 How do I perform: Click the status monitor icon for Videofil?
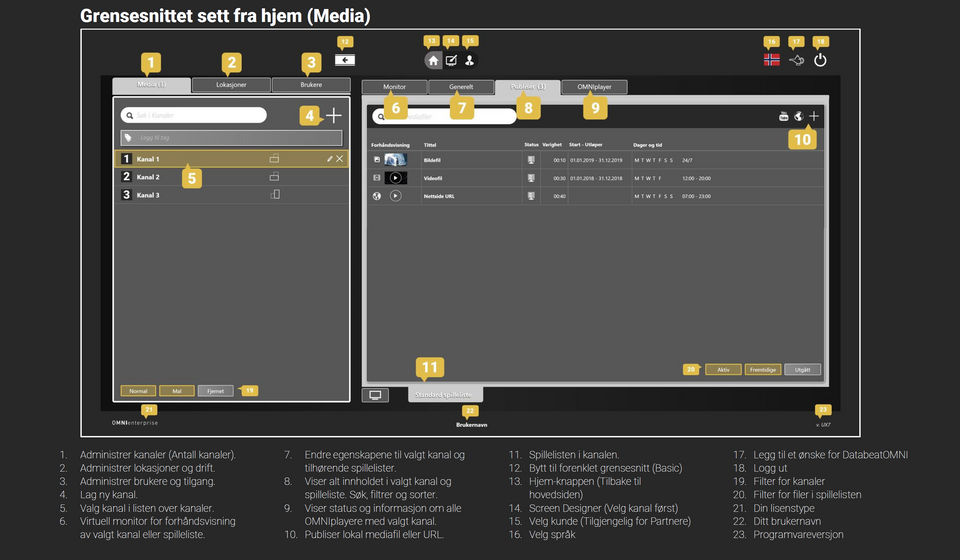click(x=531, y=178)
